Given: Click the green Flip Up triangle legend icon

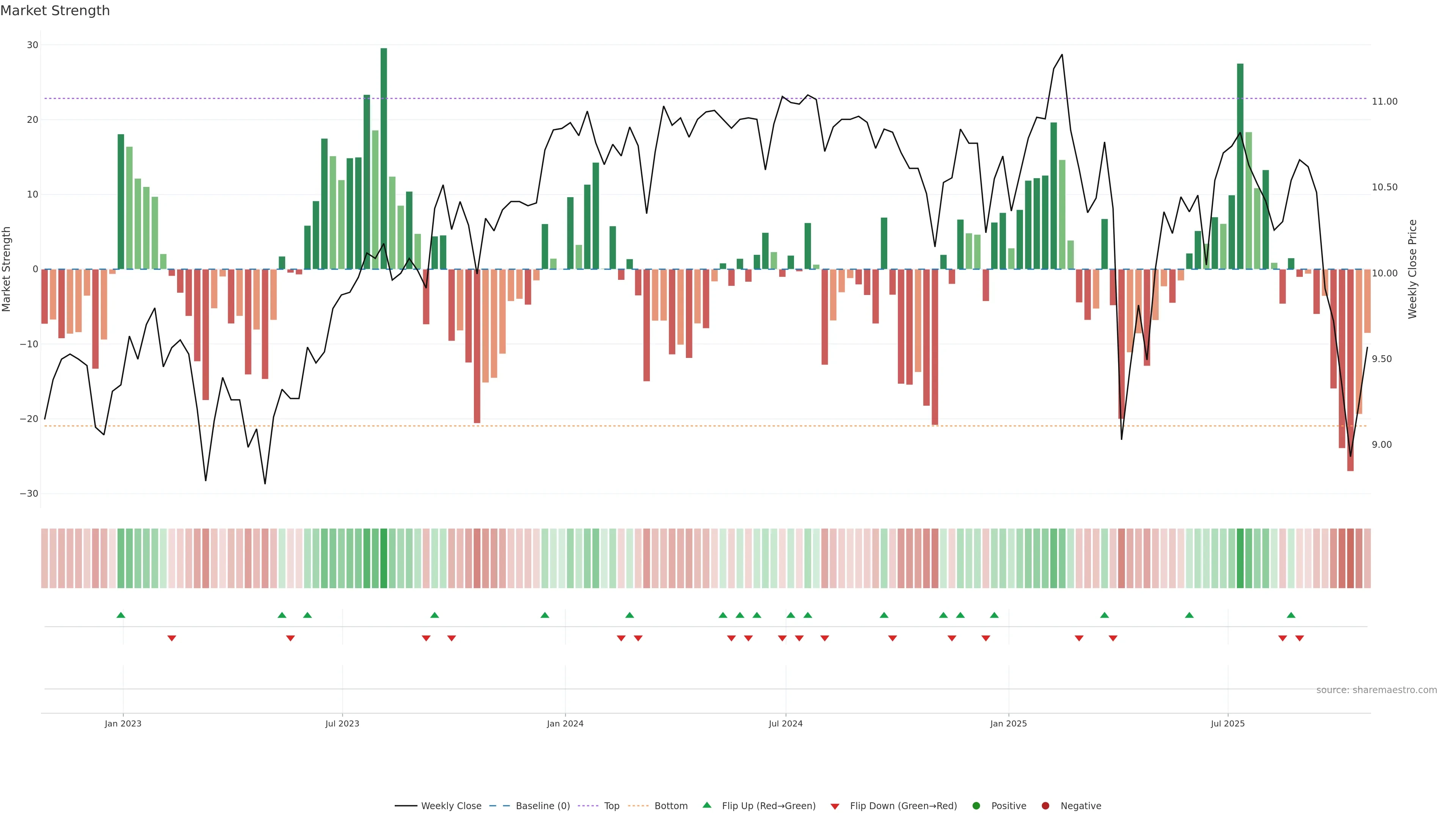Looking at the screenshot, I should 706,805.
